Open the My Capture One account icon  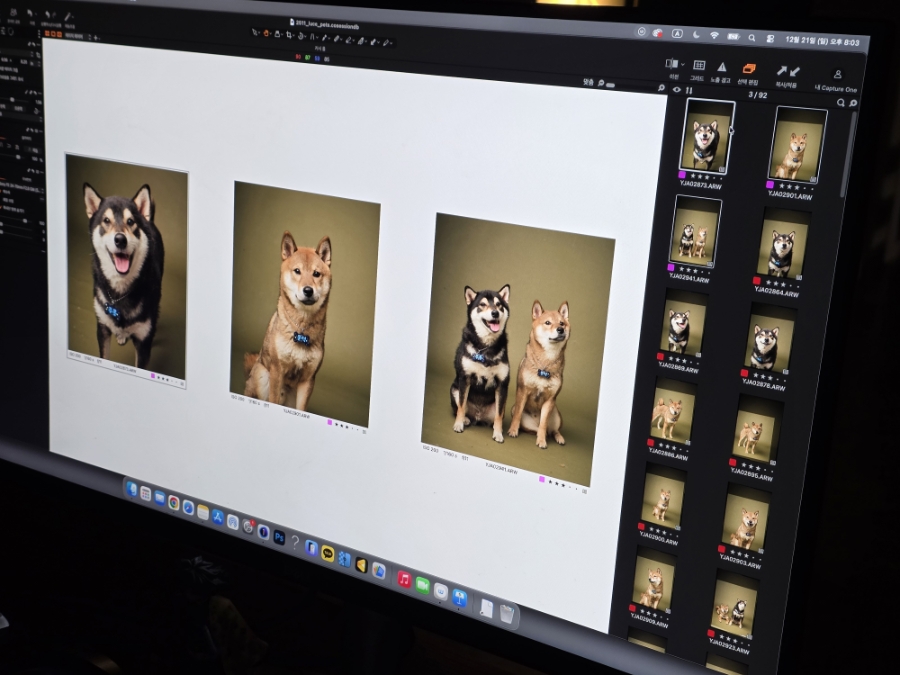coord(838,74)
